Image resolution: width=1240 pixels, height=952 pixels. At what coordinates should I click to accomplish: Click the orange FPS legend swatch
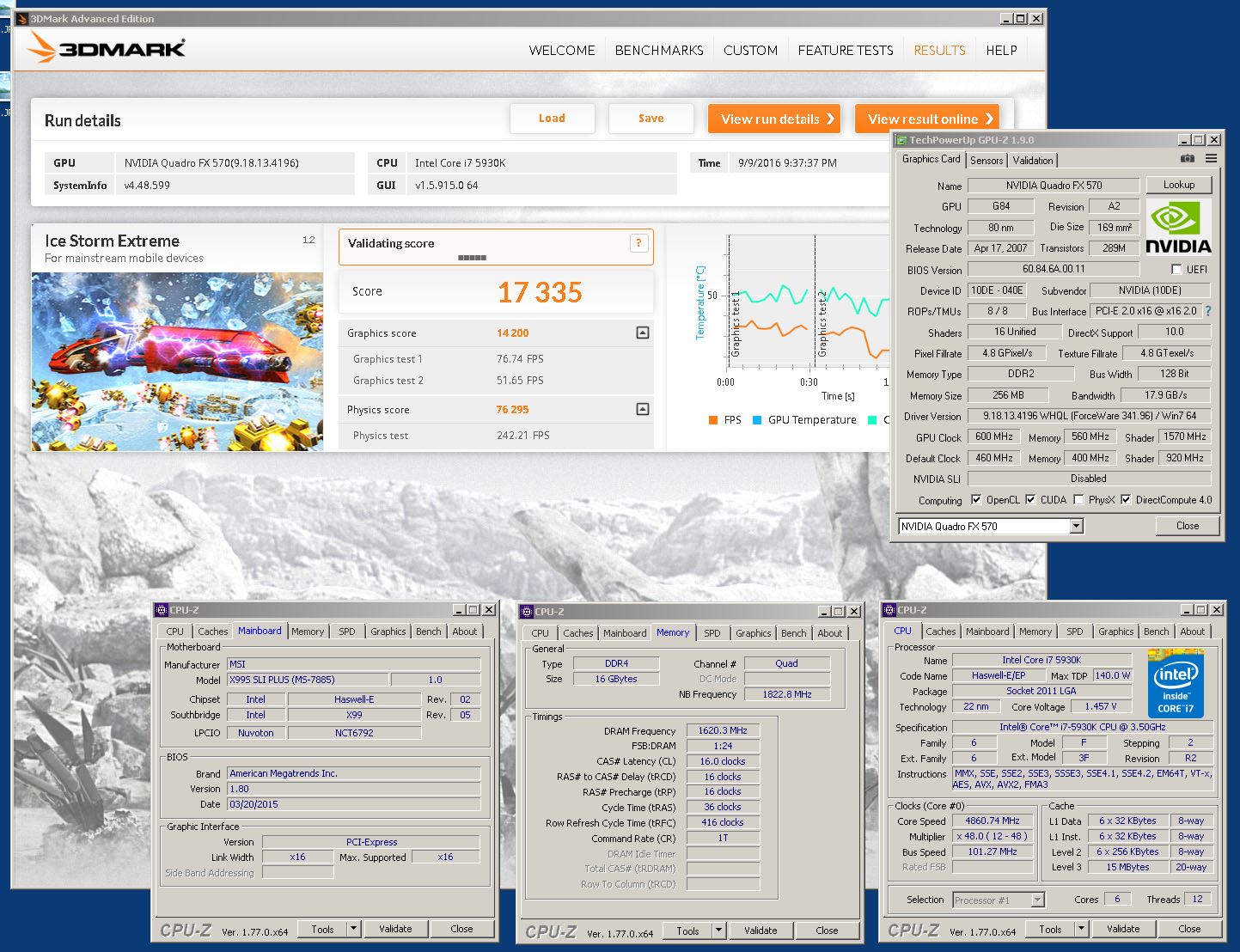click(x=713, y=420)
